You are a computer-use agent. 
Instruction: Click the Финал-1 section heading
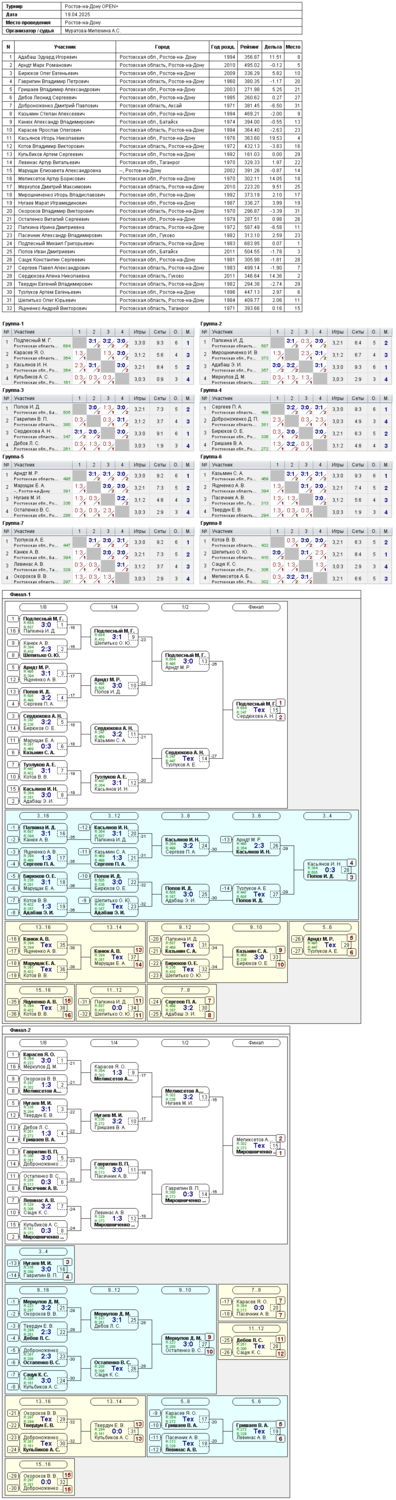20,593
